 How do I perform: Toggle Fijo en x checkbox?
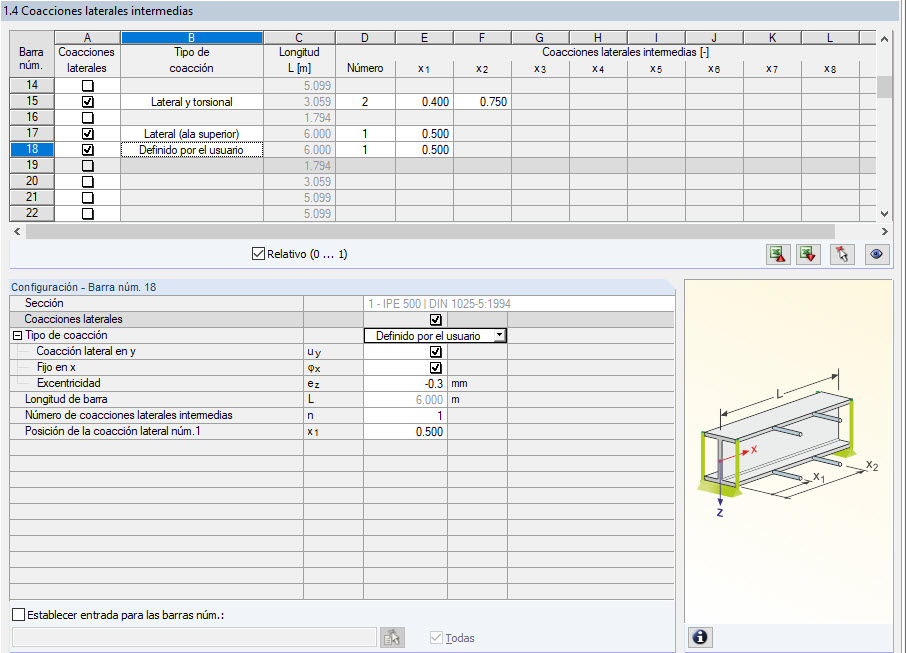pos(436,368)
